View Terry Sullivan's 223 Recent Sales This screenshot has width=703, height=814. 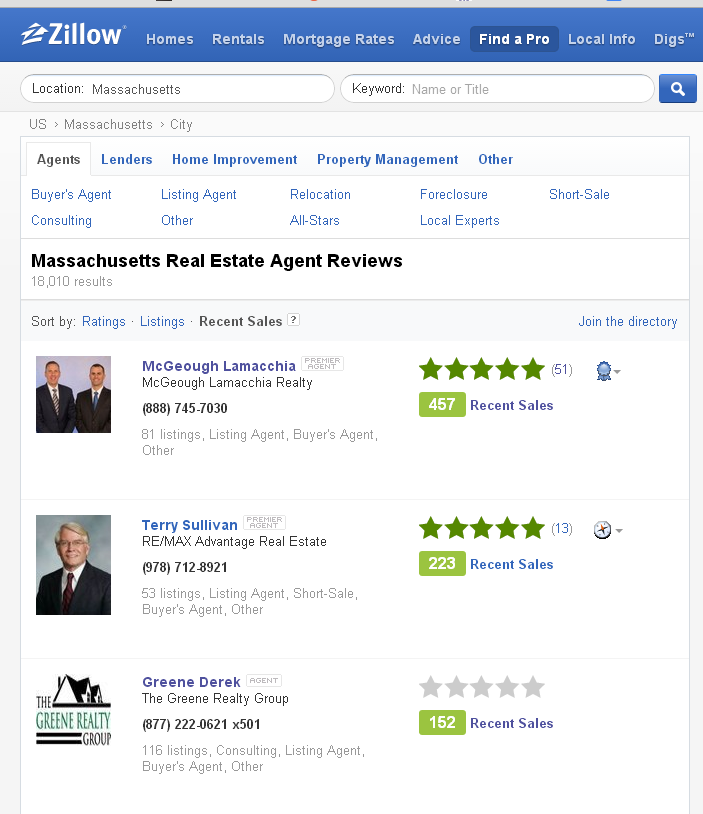coord(486,564)
